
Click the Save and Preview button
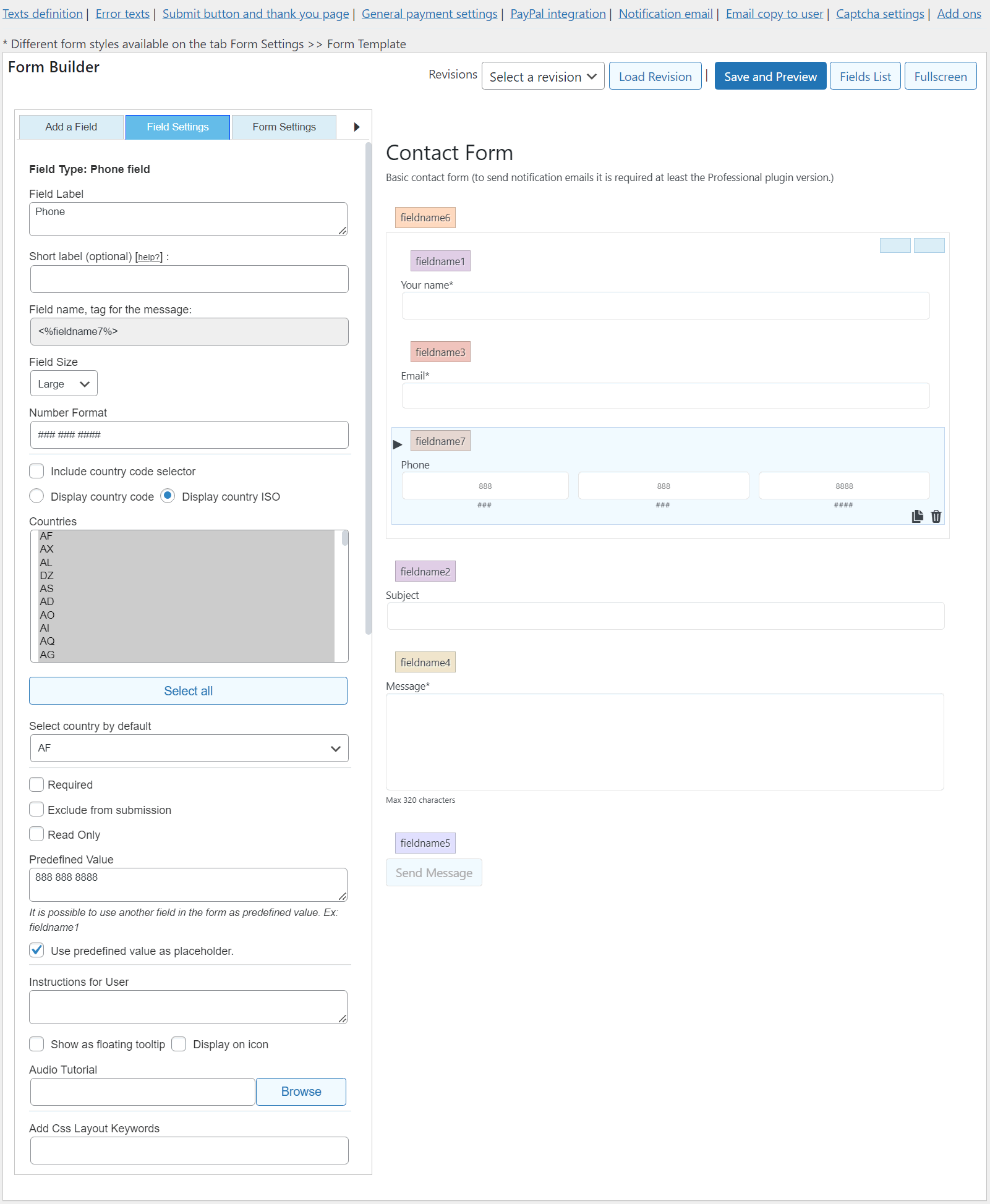pyautogui.click(x=770, y=76)
